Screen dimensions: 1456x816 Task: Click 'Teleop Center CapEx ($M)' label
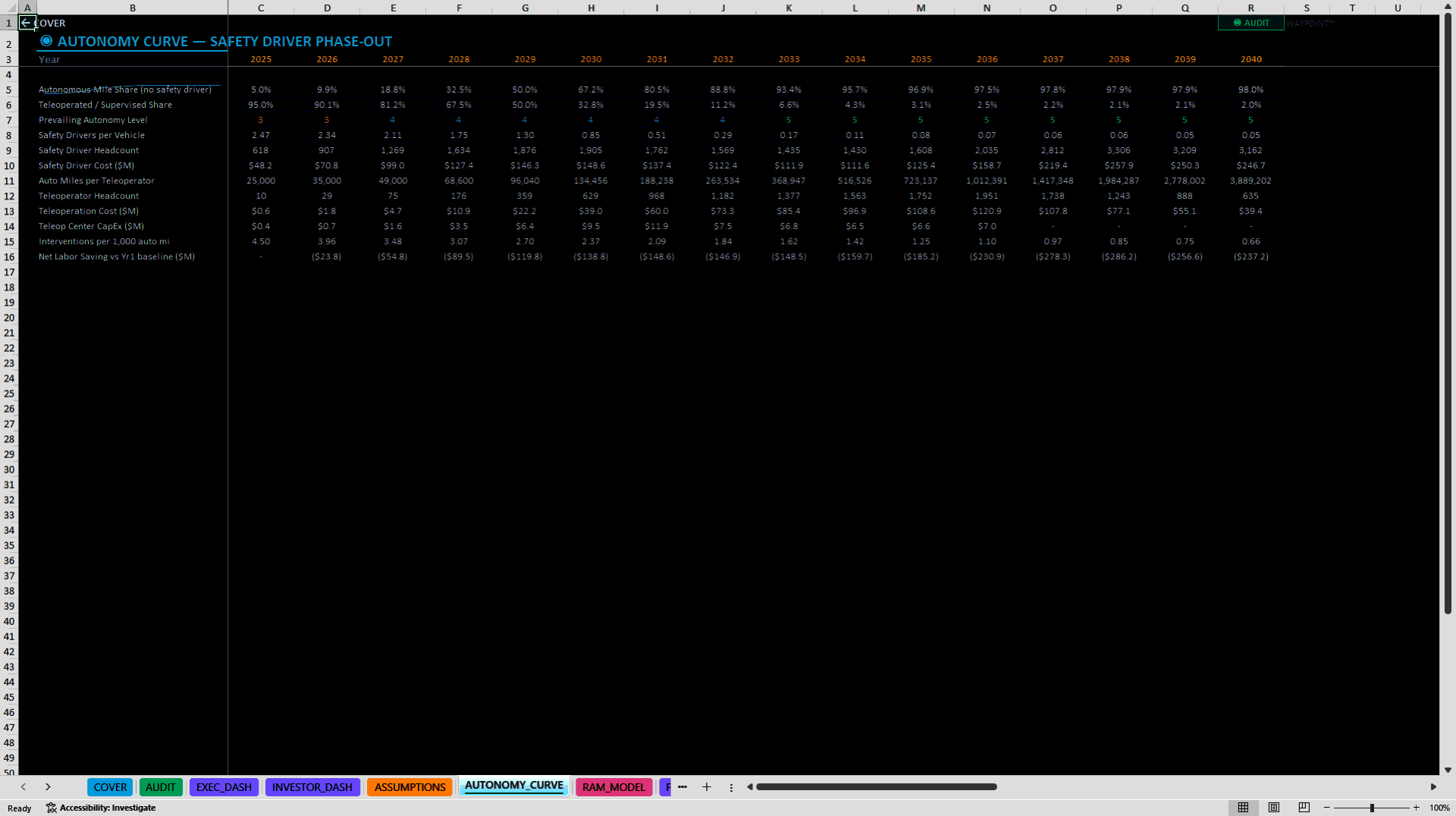click(91, 226)
